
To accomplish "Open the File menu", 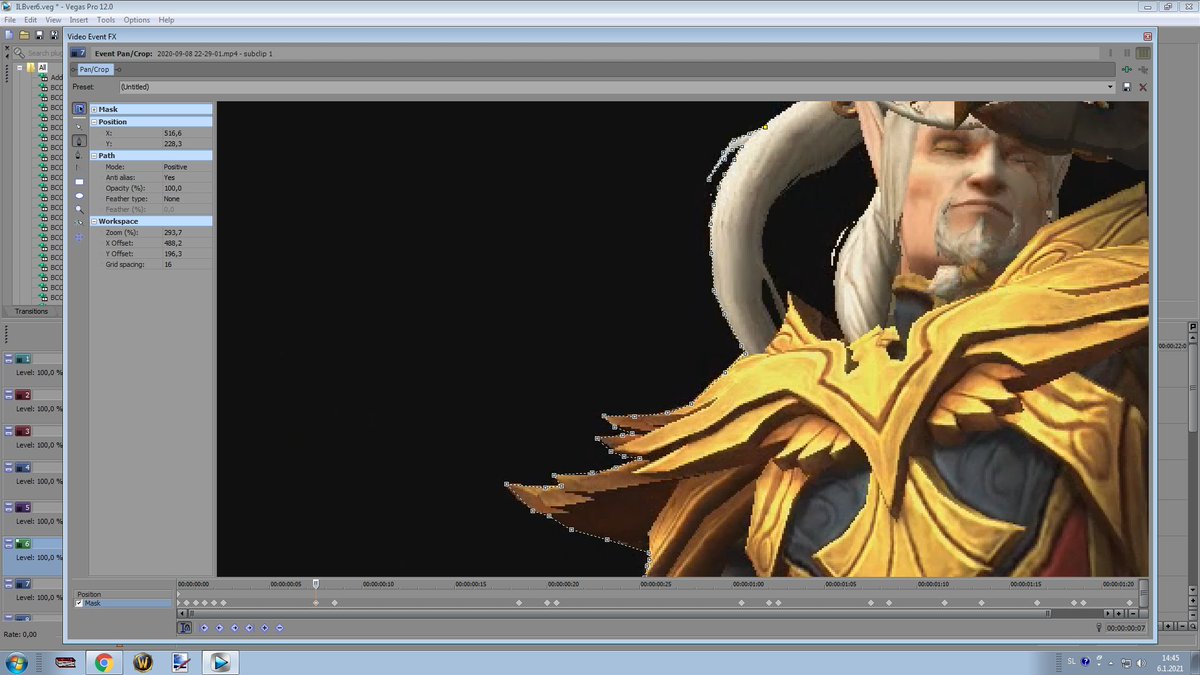I will (10, 20).
